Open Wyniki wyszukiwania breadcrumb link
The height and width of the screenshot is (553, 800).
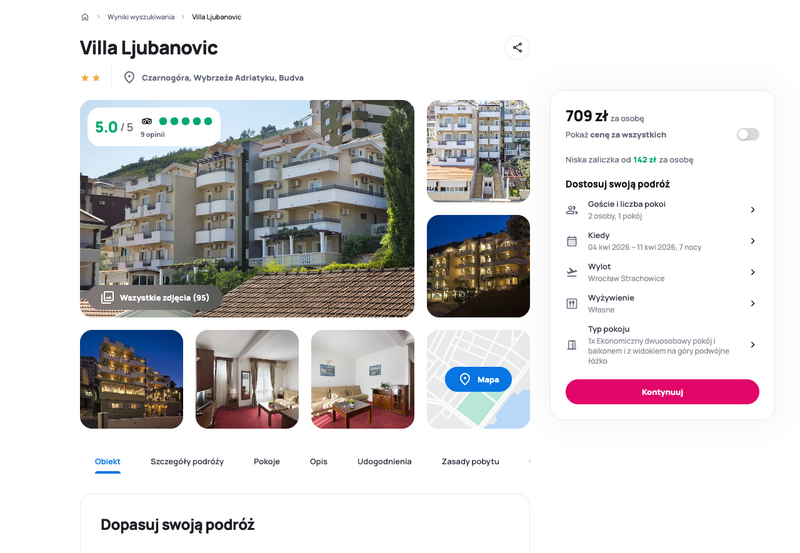coord(141,17)
